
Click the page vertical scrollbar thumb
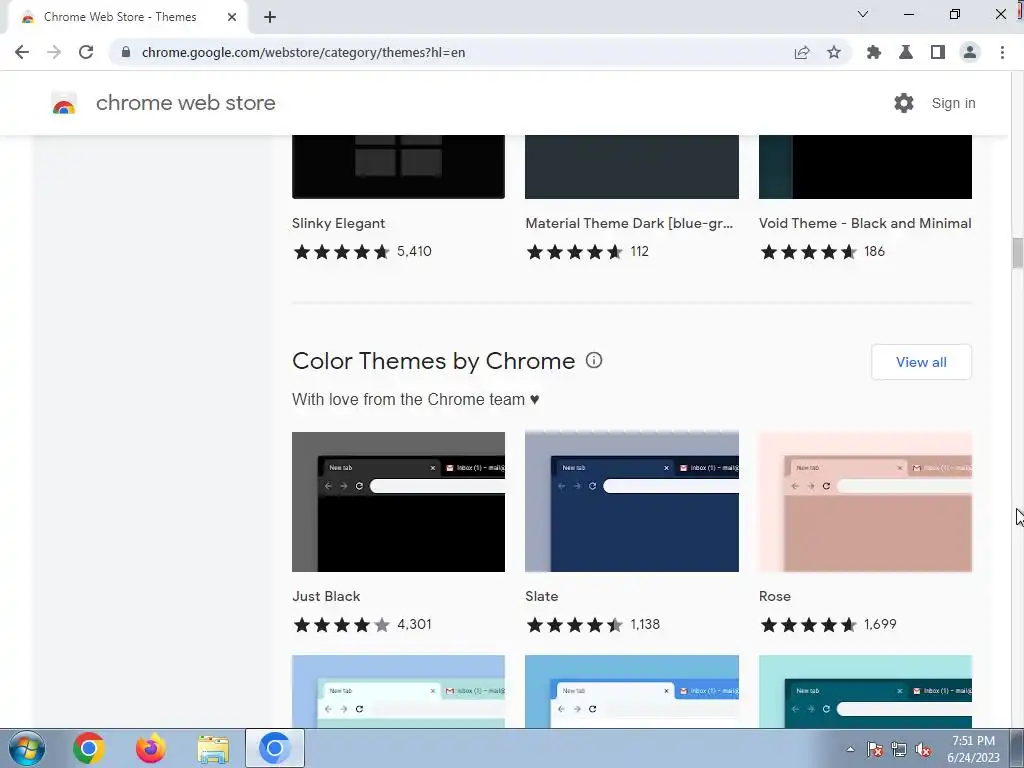coord(1017,253)
